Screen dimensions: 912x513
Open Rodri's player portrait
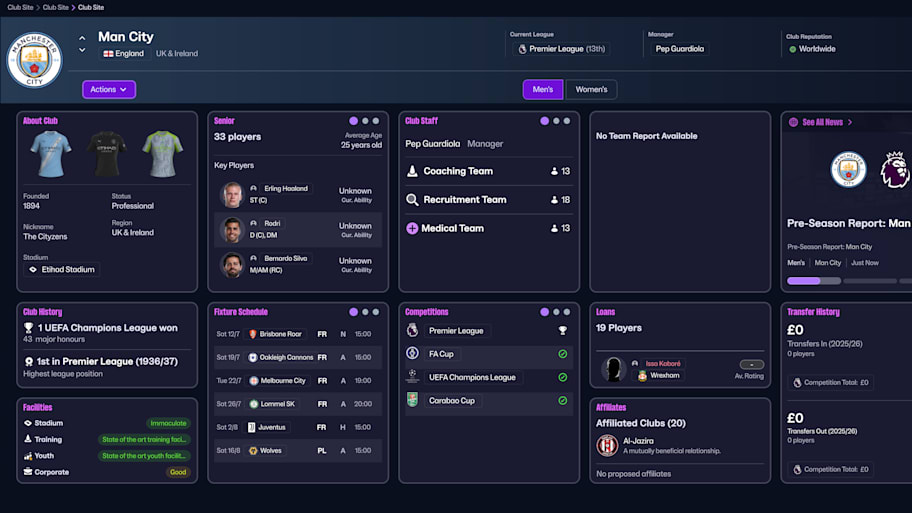pyautogui.click(x=231, y=230)
